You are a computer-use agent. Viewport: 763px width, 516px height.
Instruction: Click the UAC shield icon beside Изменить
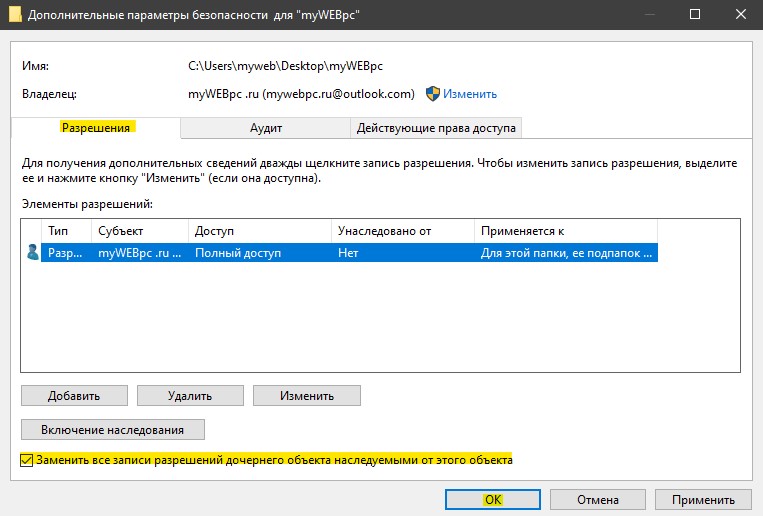pyautogui.click(x=432, y=94)
